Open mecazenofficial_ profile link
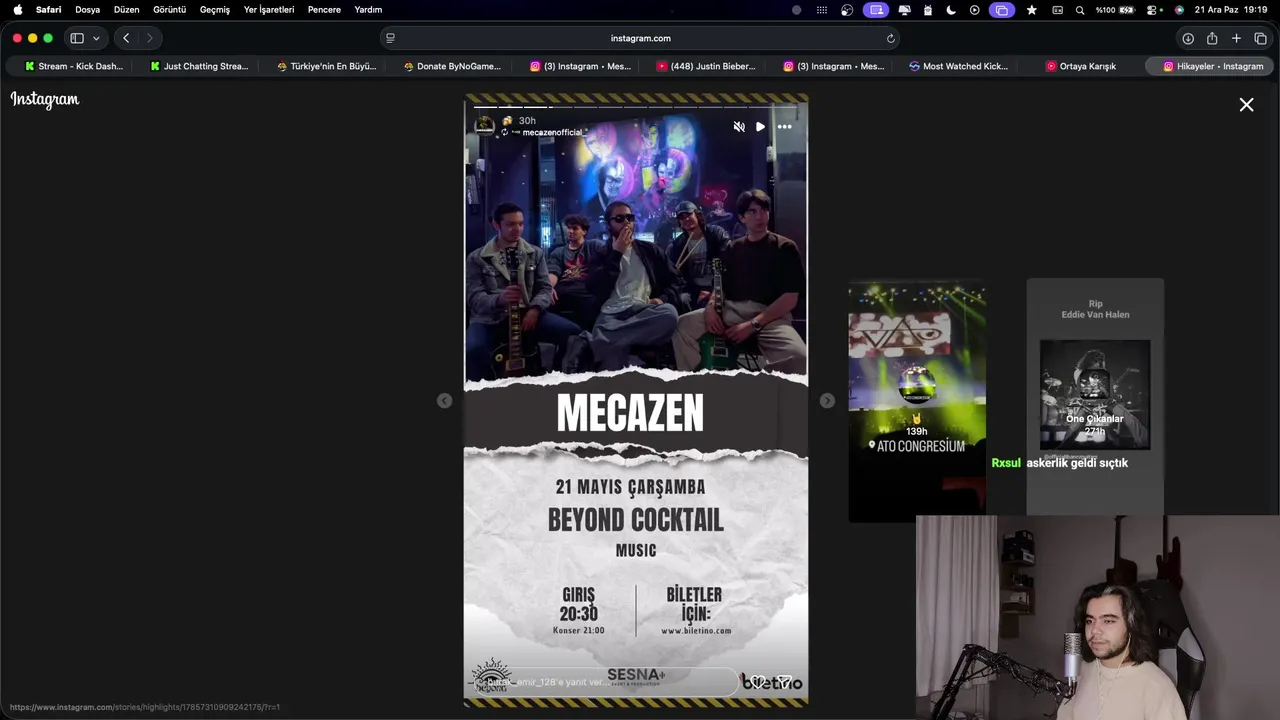Screen dimensions: 1280x720 [x=553, y=132]
